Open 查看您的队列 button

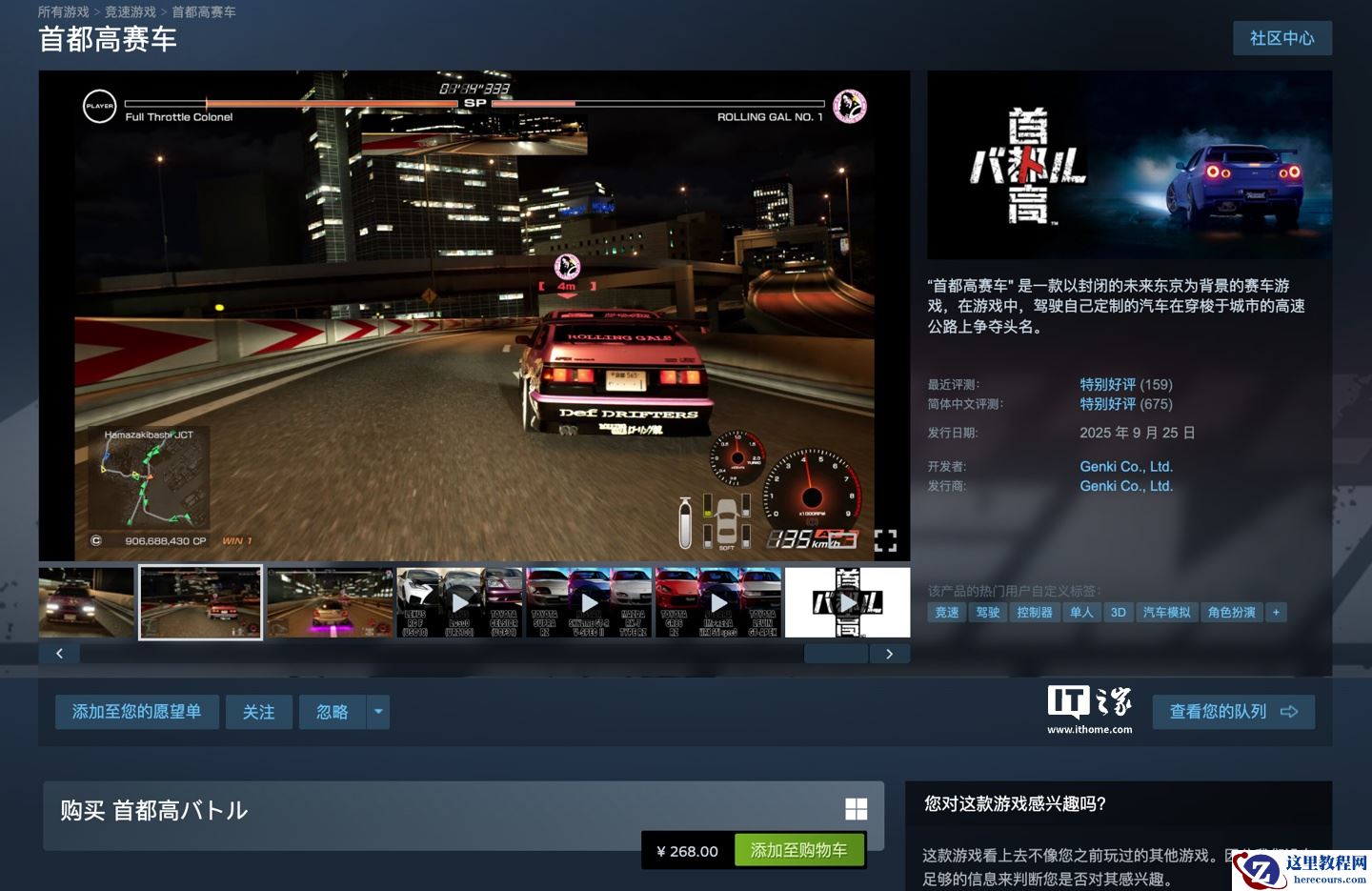pos(1234,712)
